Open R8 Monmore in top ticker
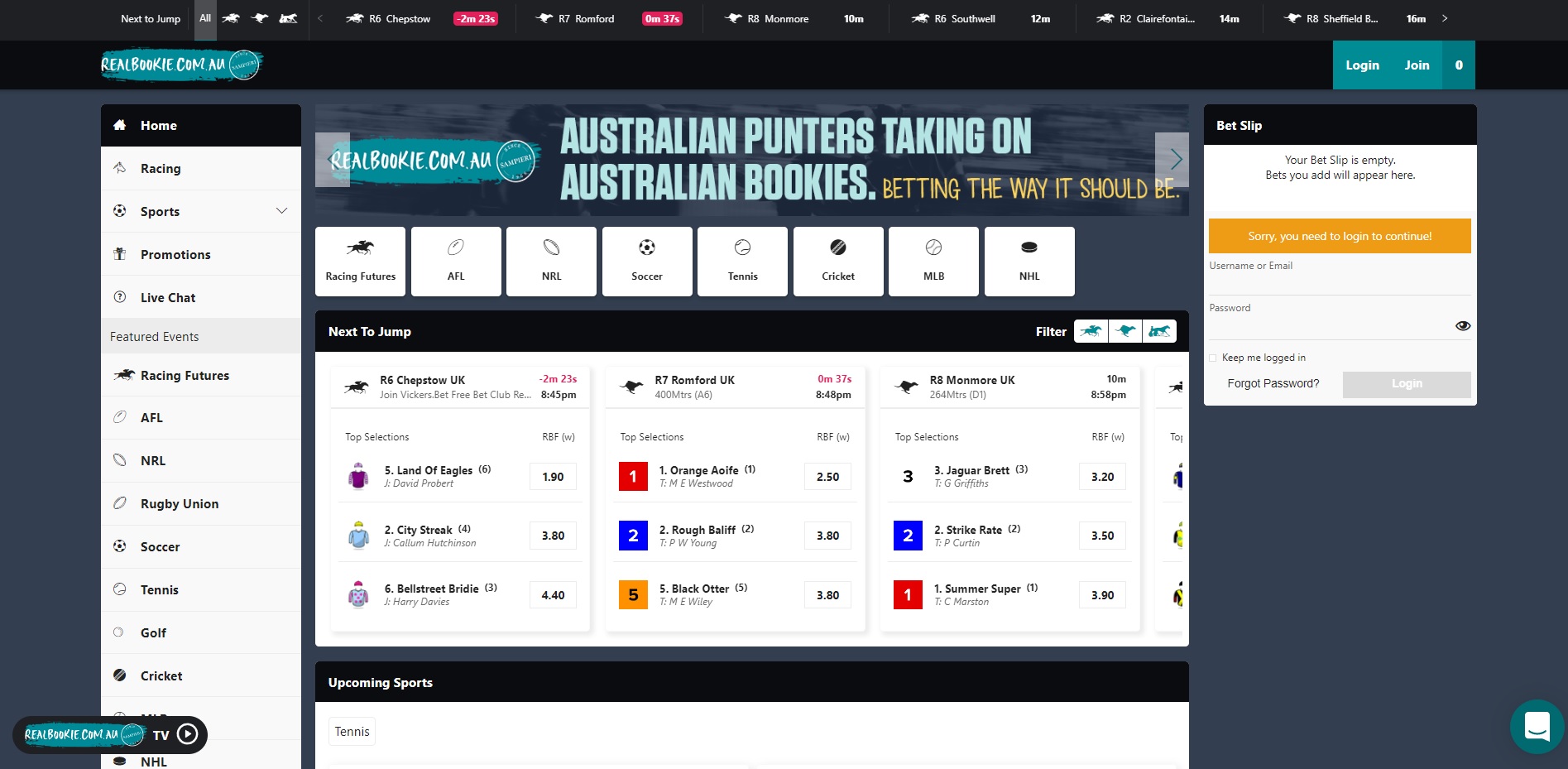This screenshot has height=769, width=1568. coord(795,19)
